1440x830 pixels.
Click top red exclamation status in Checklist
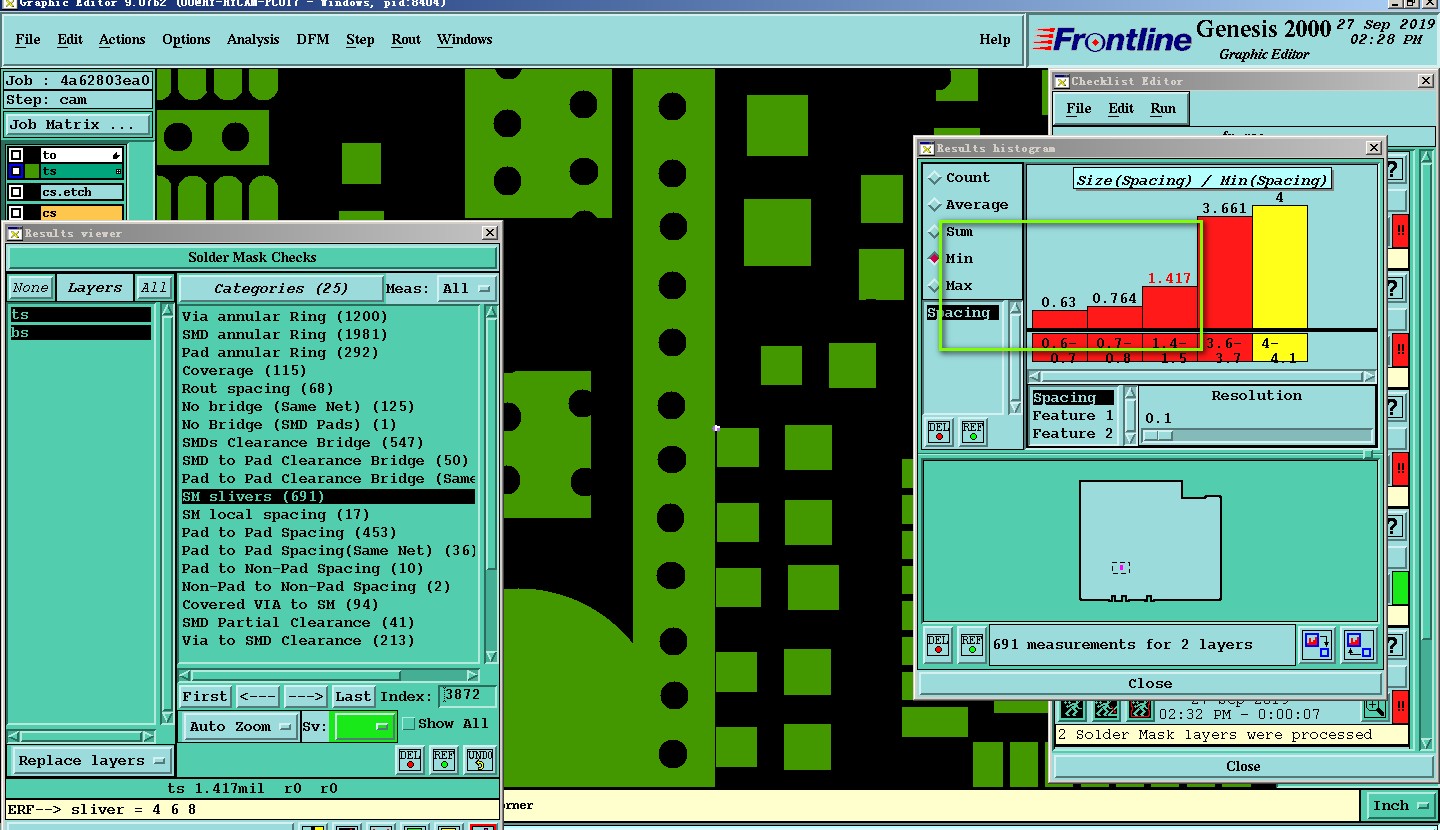point(1400,231)
